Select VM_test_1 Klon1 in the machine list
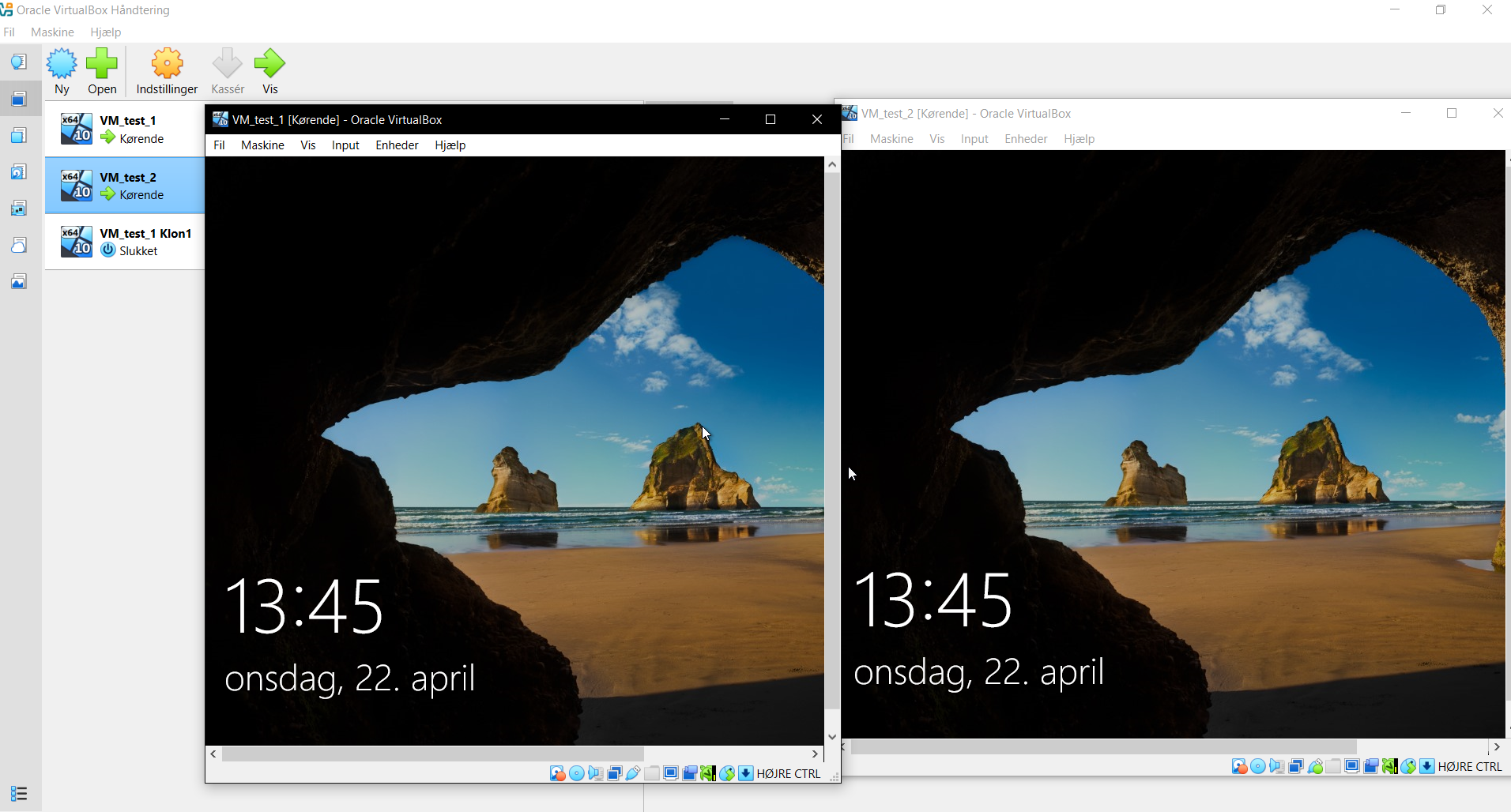 pos(125,242)
